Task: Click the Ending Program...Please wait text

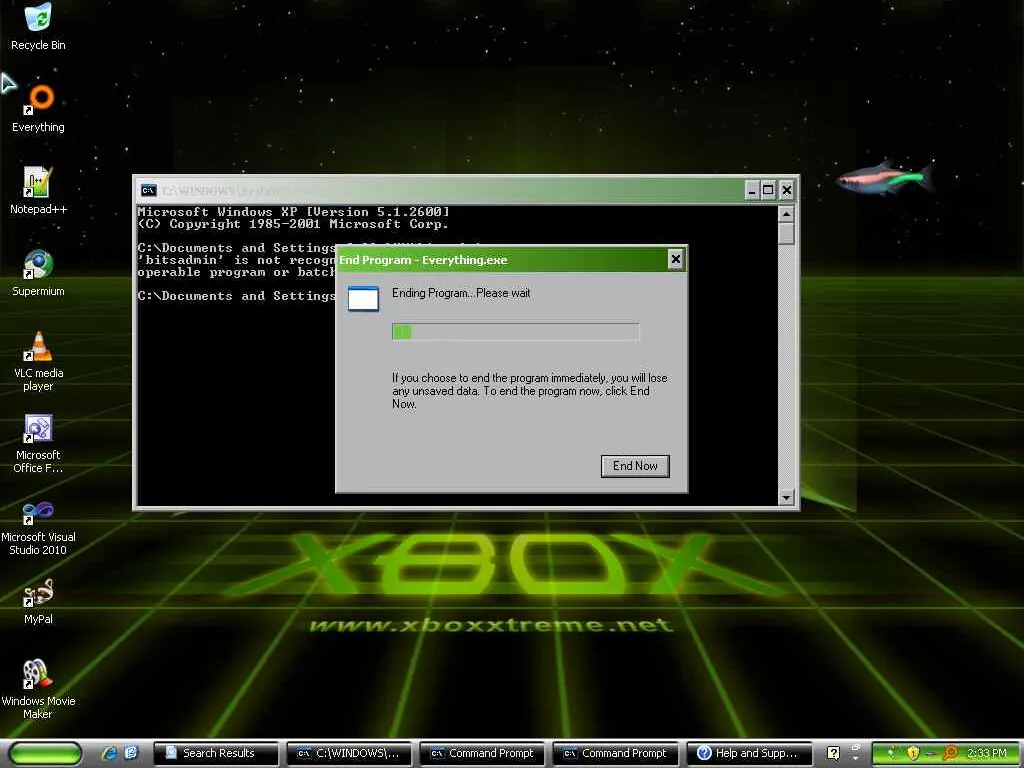Action: (461, 293)
